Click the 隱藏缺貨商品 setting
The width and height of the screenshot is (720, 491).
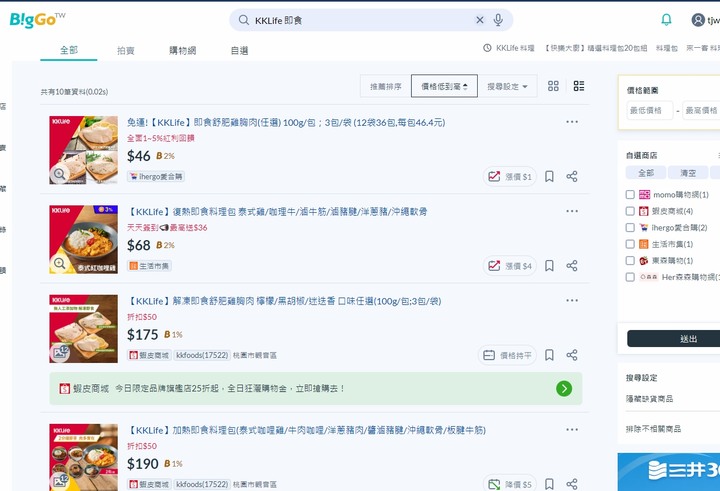649,399
